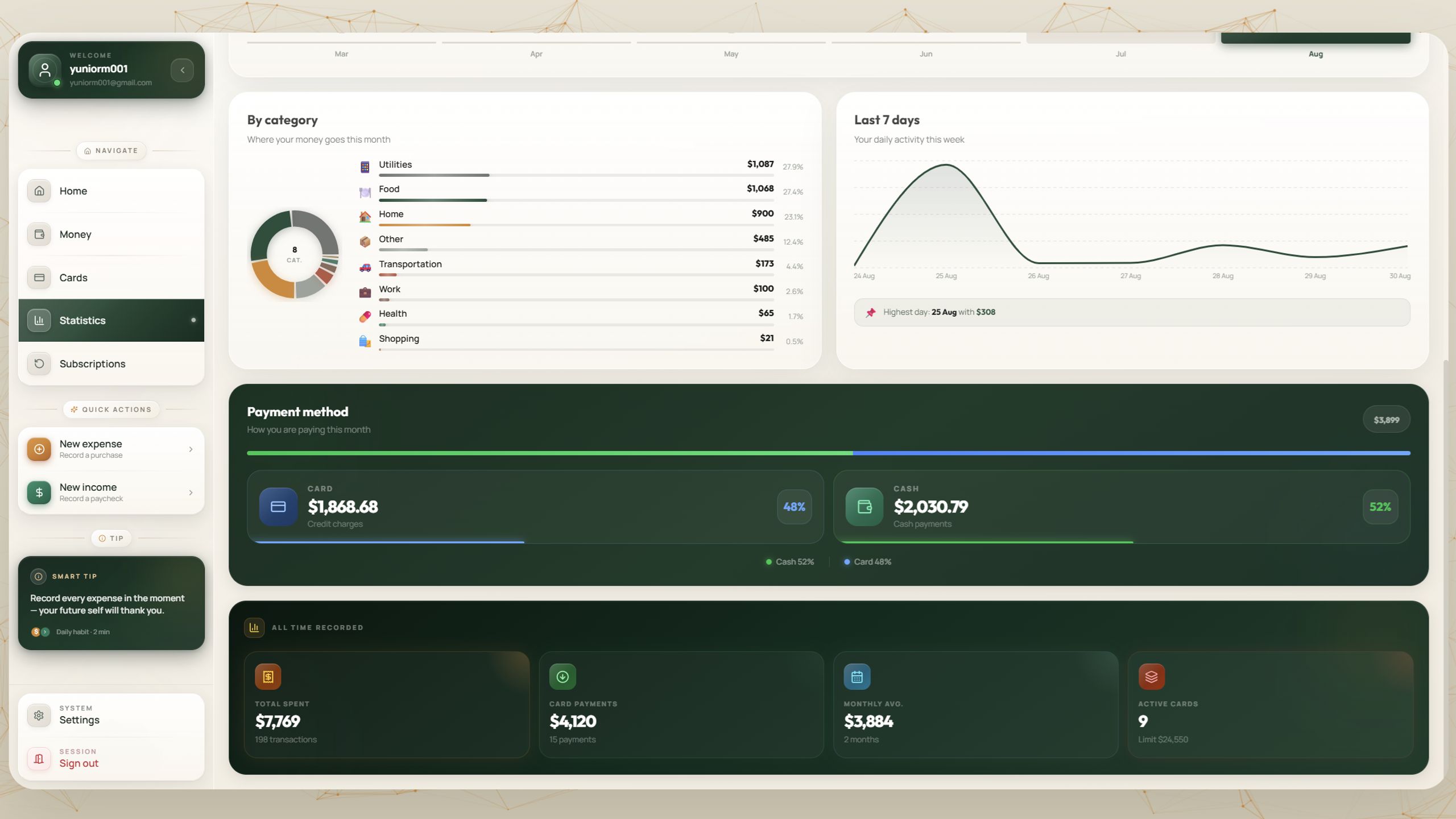Expand New expense via its chevron
This screenshot has height=819, width=1456.
point(191,449)
